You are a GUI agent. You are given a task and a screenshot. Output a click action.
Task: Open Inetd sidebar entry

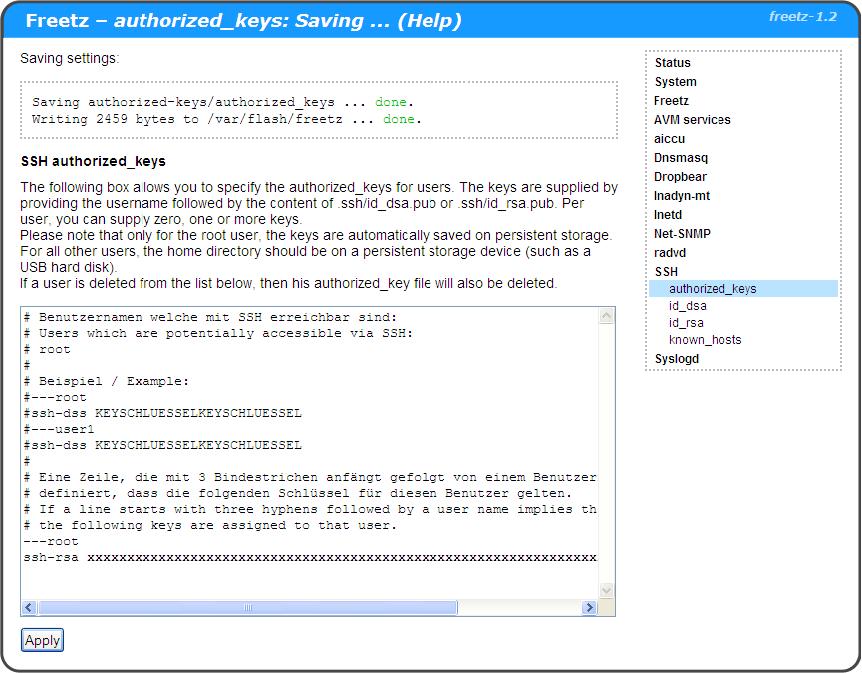pos(667,214)
